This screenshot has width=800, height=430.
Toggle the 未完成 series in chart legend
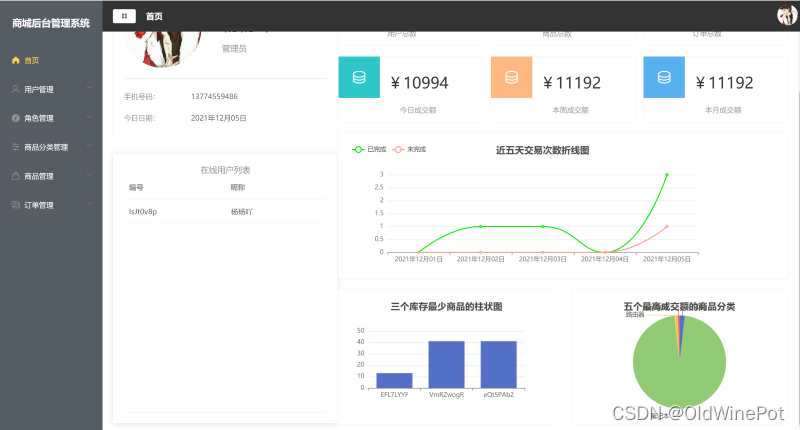410,149
